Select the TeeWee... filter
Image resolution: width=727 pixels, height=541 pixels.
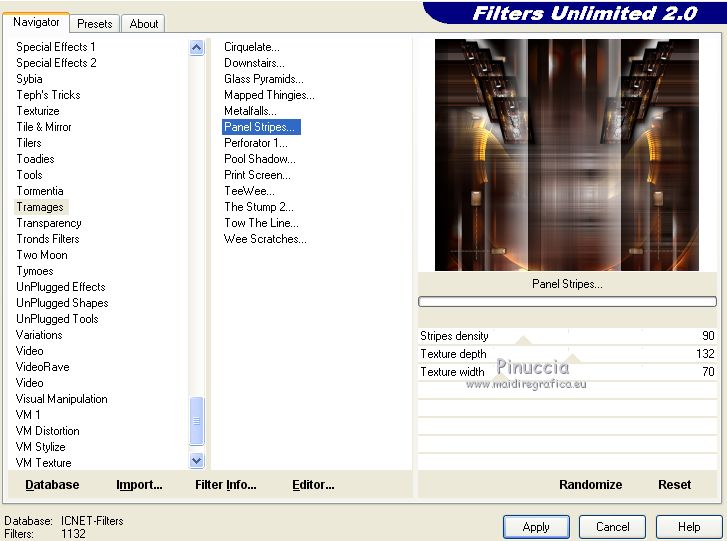[249, 191]
